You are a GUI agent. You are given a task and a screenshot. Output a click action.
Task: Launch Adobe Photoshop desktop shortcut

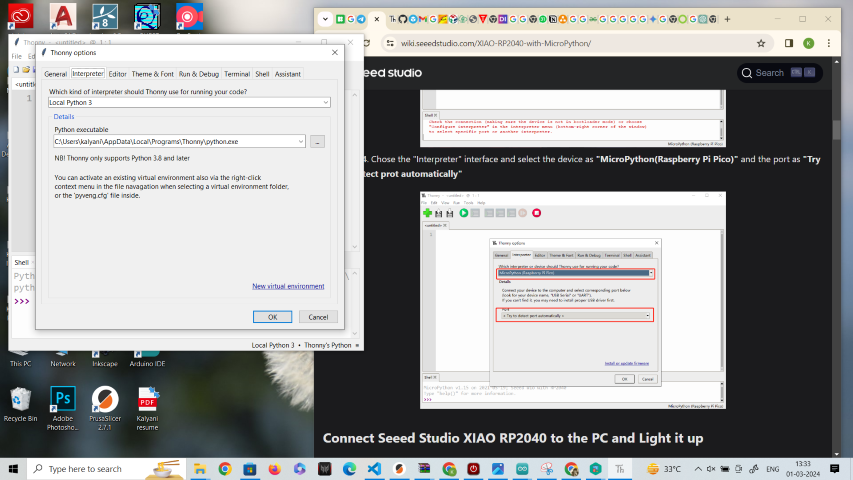coord(63,408)
